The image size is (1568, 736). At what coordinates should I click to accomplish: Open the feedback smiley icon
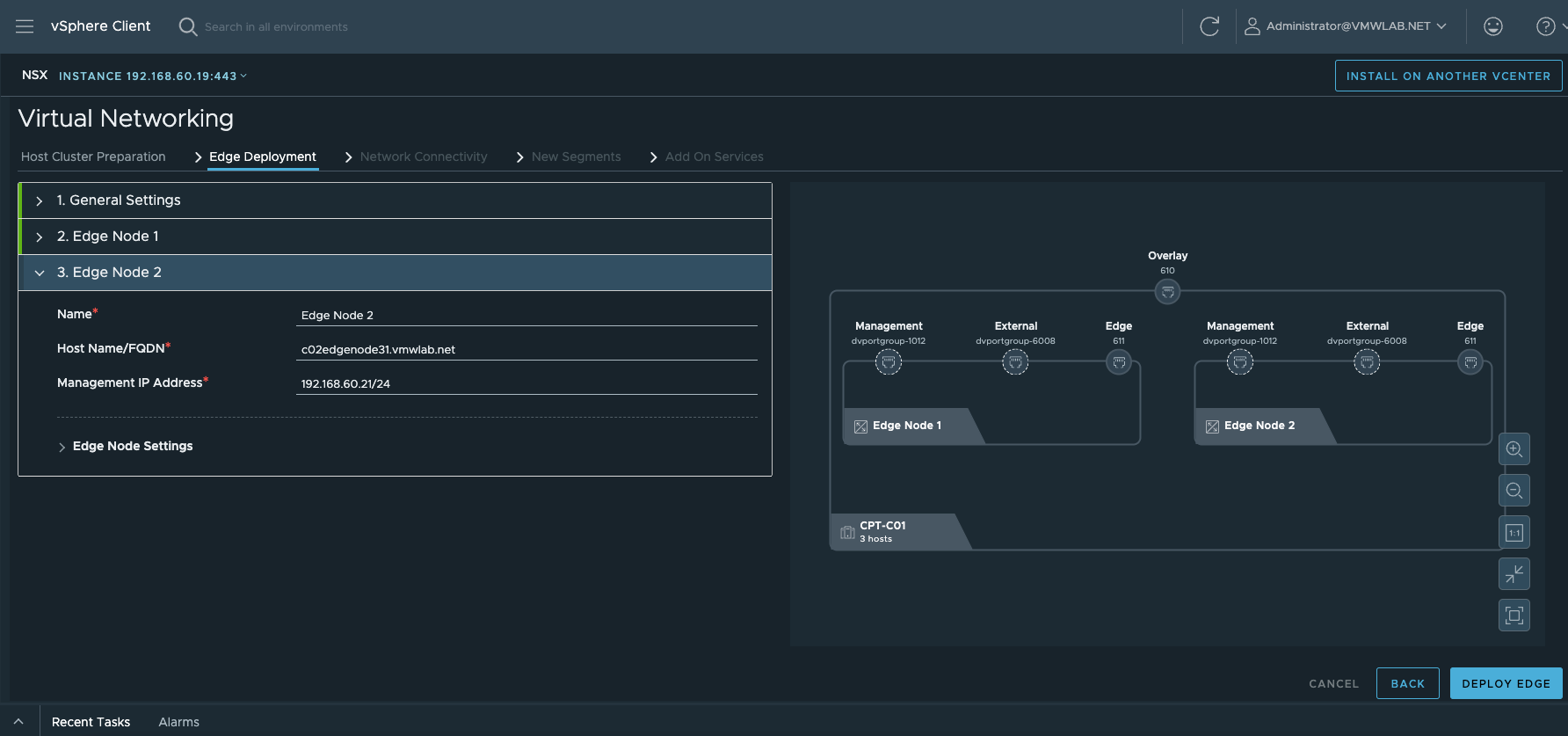click(1492, 26)
